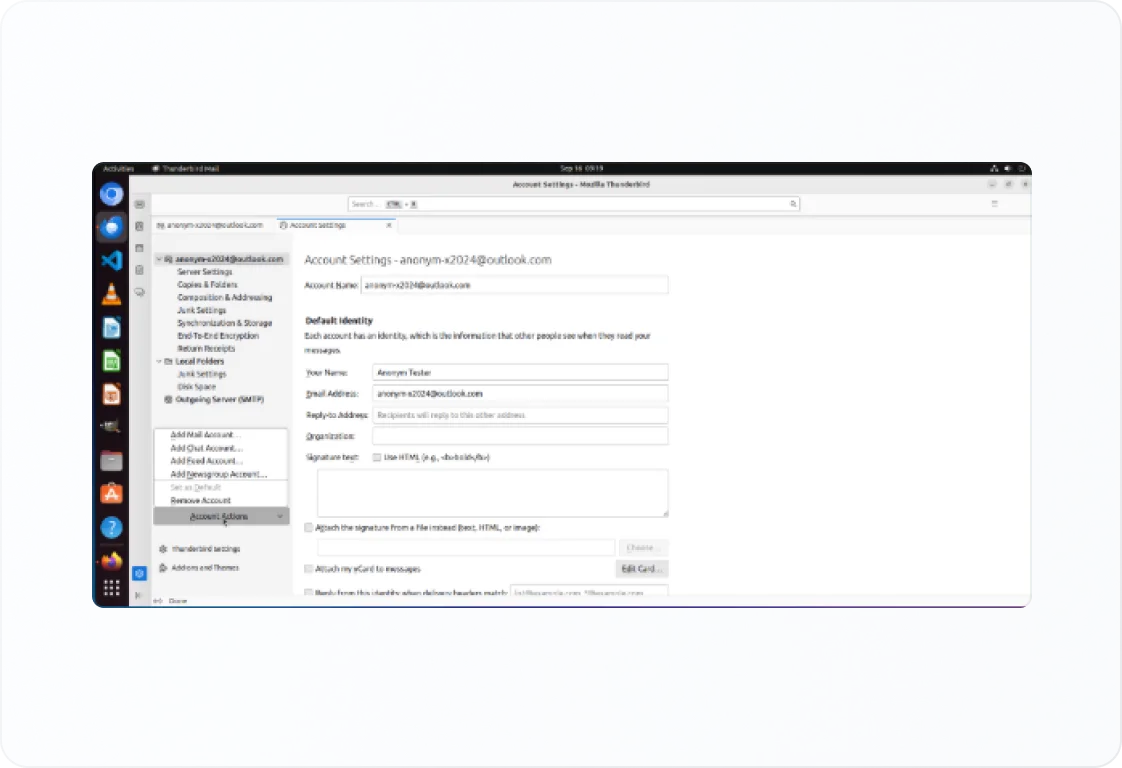The width and height of the screenshot is (1122, 768).
Task: Click the Account Name input field
Action: click(x=514, y=285)
